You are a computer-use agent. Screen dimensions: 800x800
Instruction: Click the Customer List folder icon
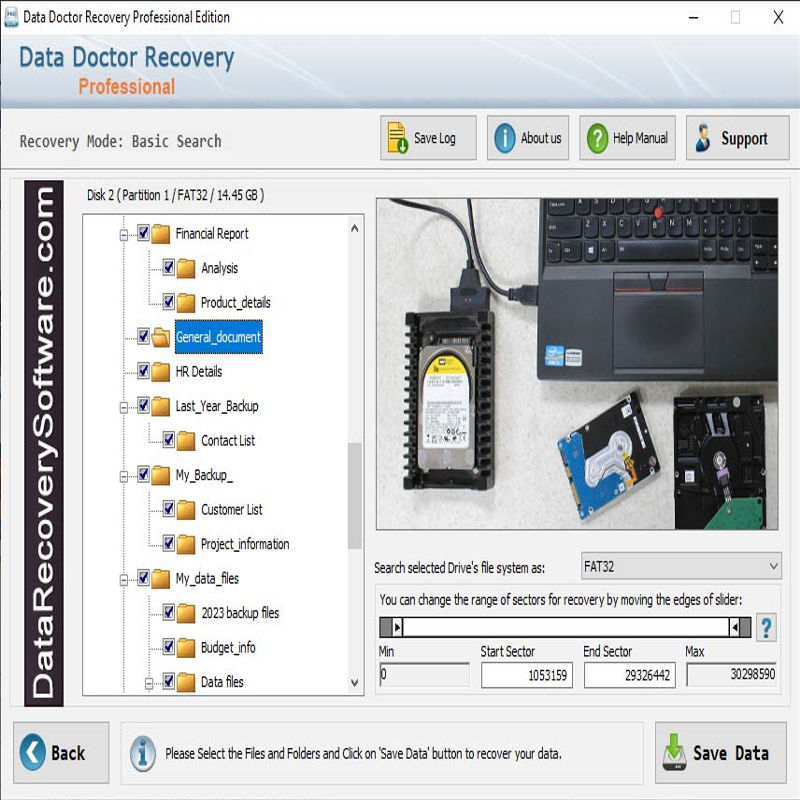click(x=186, y=510)
